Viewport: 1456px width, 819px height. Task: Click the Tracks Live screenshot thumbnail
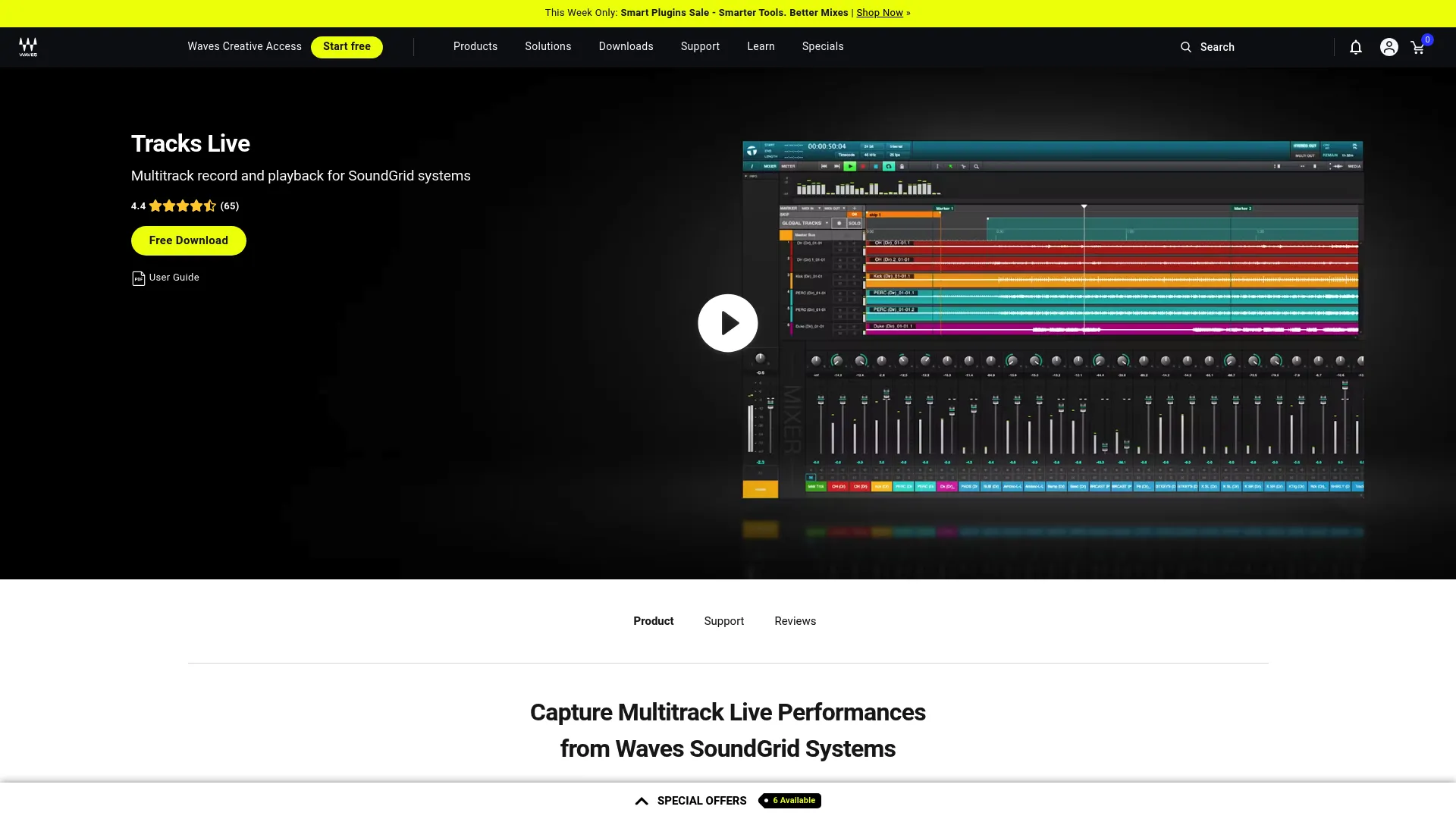pos(1053,319)
